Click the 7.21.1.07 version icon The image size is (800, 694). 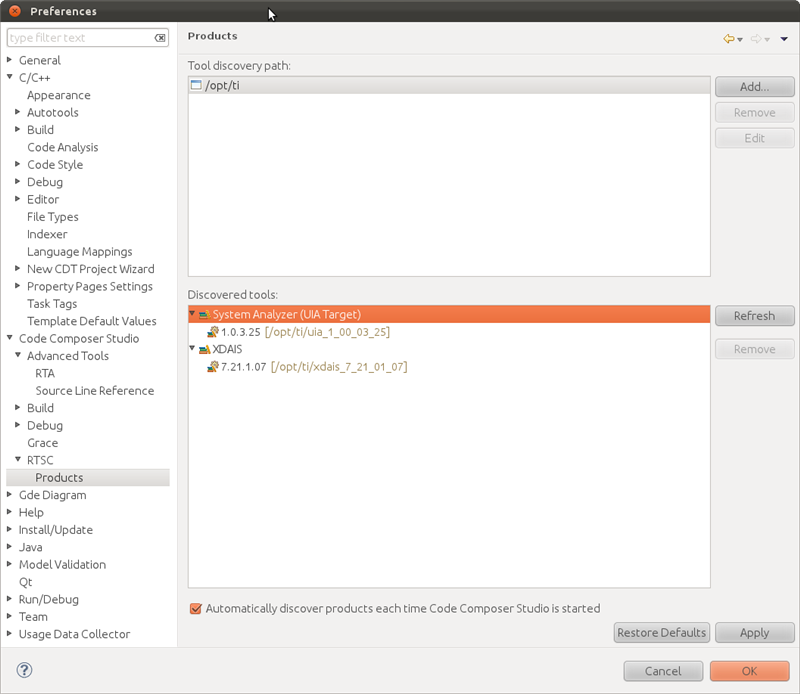point(213,367)
